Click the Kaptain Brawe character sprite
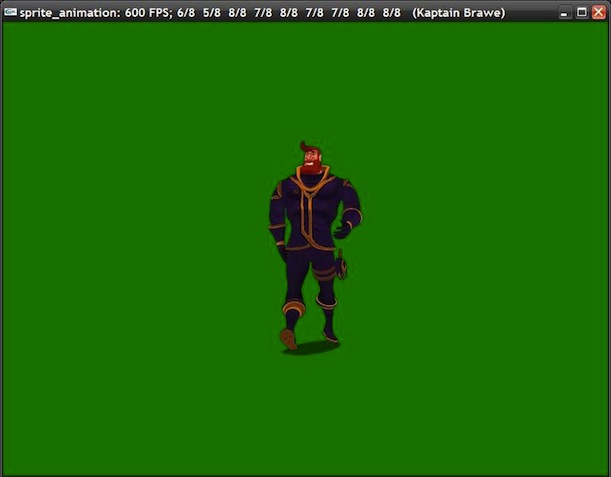This screenshot has width=611, height=477. (x=315, y=248)
